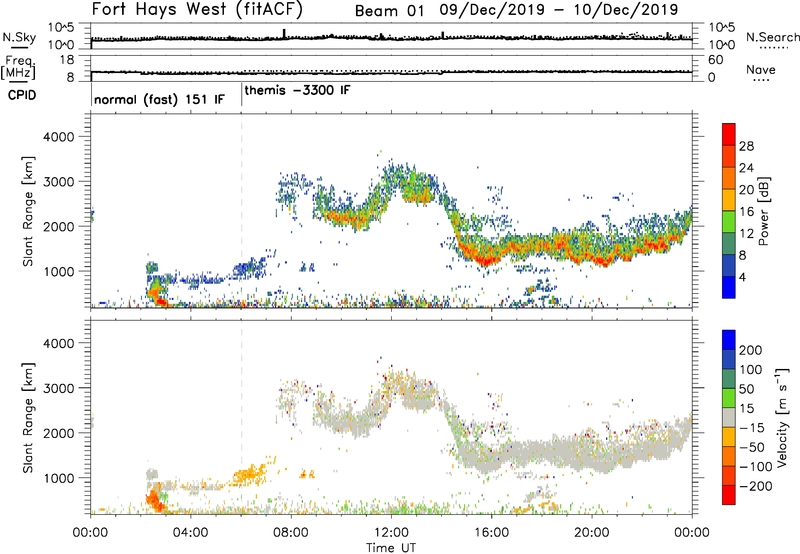Click the 200 Velocity colorbar label
800x554 pixels.
(x=750, y=350)
